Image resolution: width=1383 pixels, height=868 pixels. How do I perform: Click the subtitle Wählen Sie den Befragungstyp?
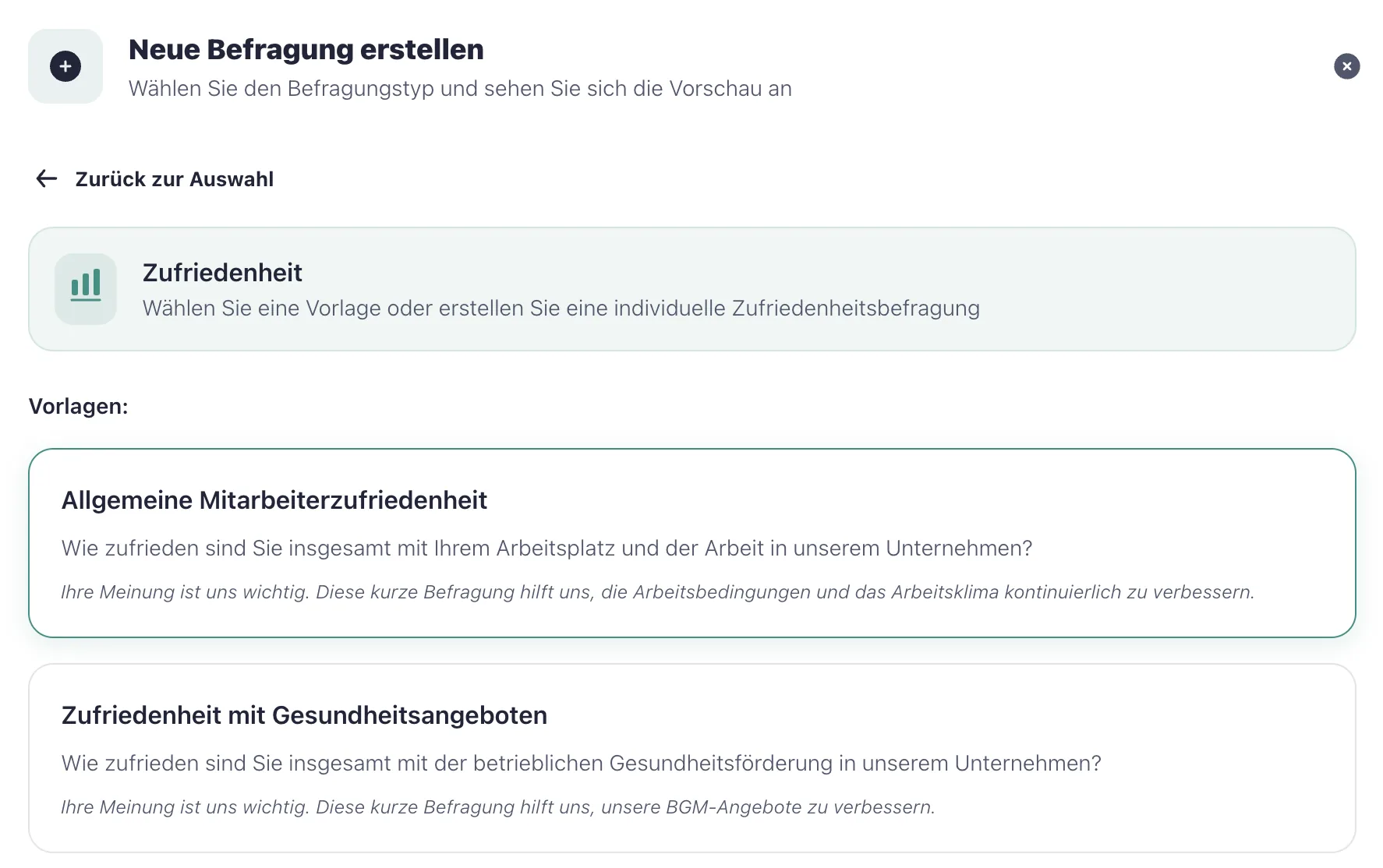(x=459, y=88)
